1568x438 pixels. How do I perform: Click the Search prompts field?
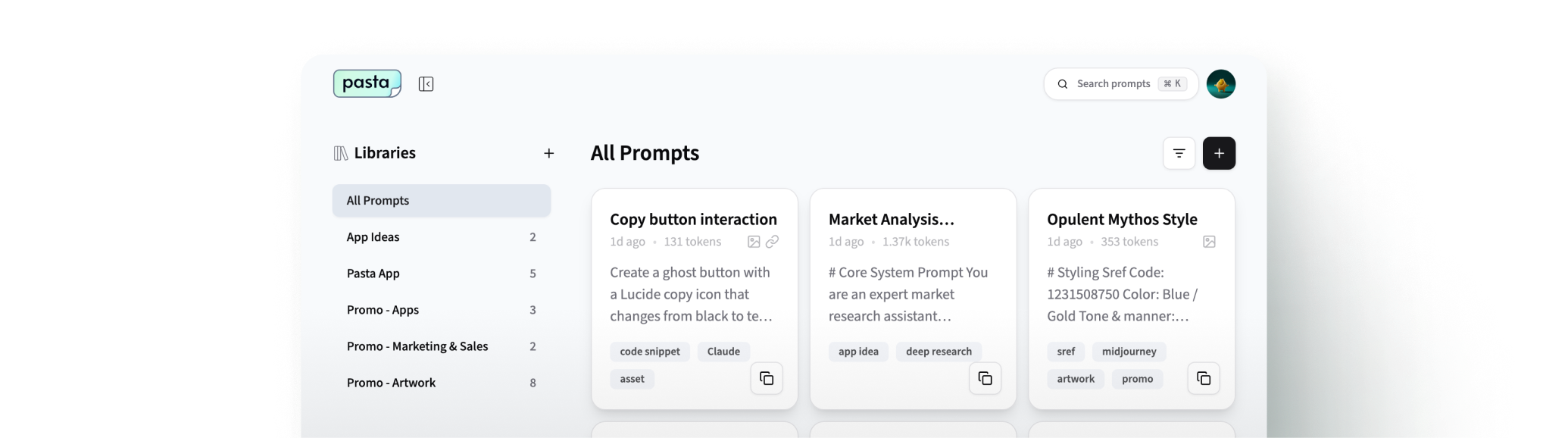pos(1114,83)
